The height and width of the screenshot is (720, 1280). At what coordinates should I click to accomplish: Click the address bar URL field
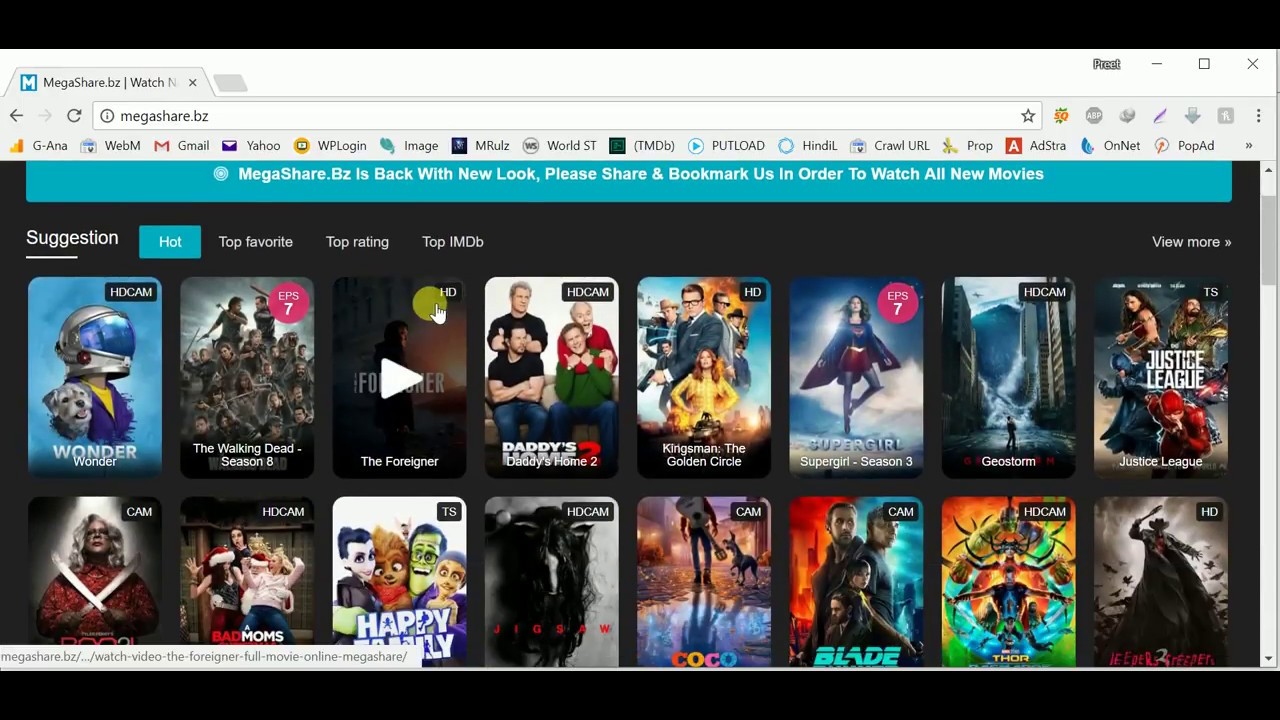pyautogui.click(x=560, y=116)
